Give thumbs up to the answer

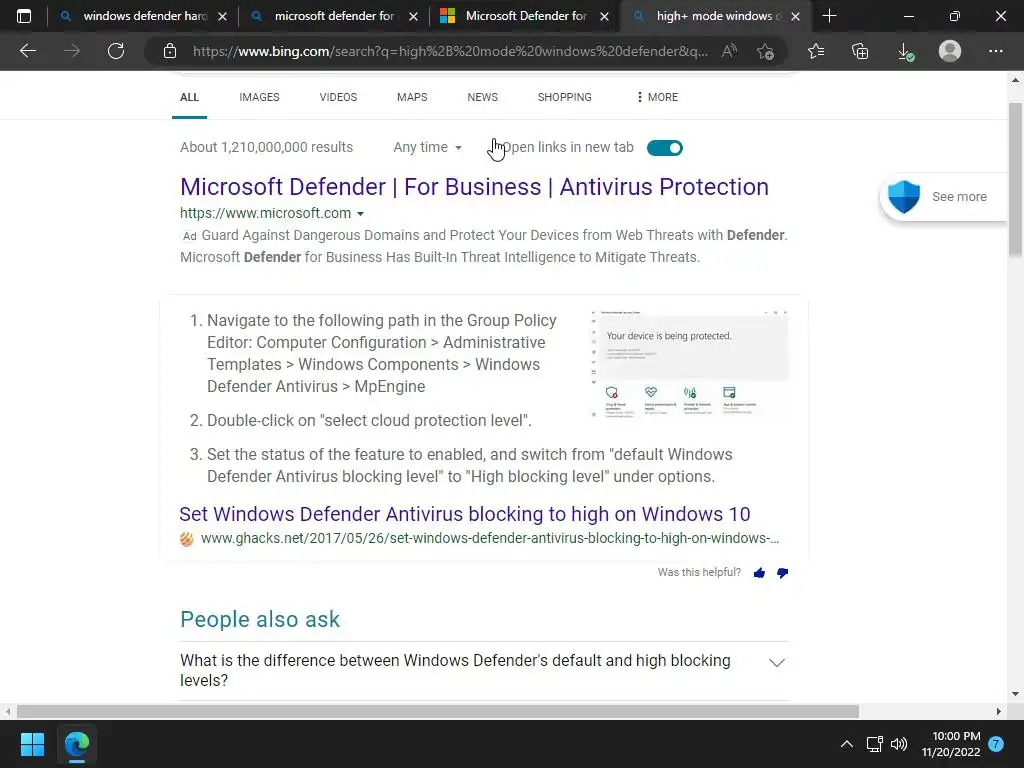759,573
